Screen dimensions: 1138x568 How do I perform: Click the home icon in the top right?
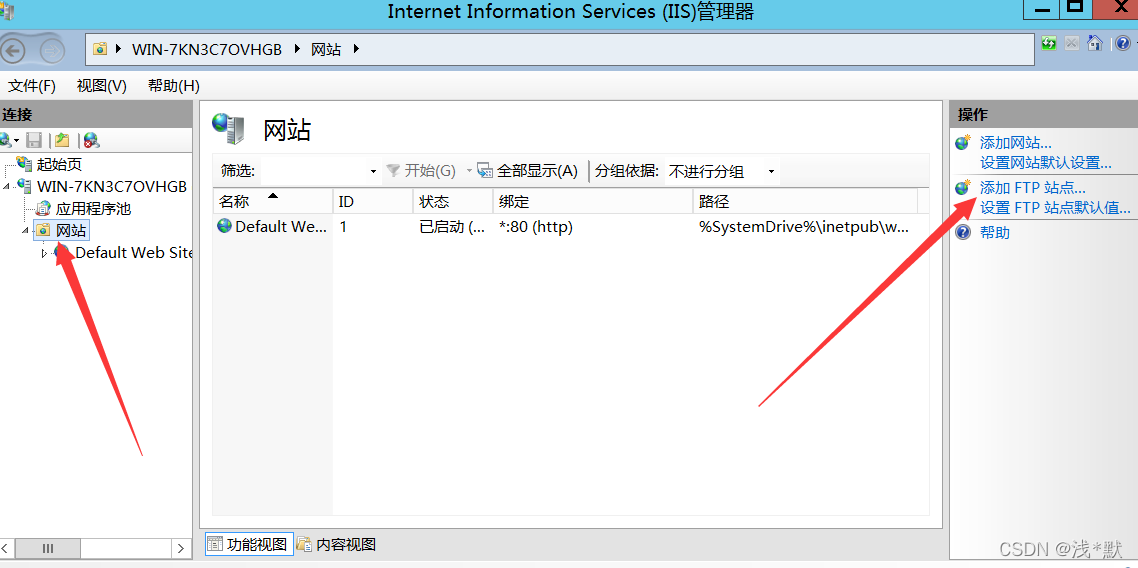1095,44
